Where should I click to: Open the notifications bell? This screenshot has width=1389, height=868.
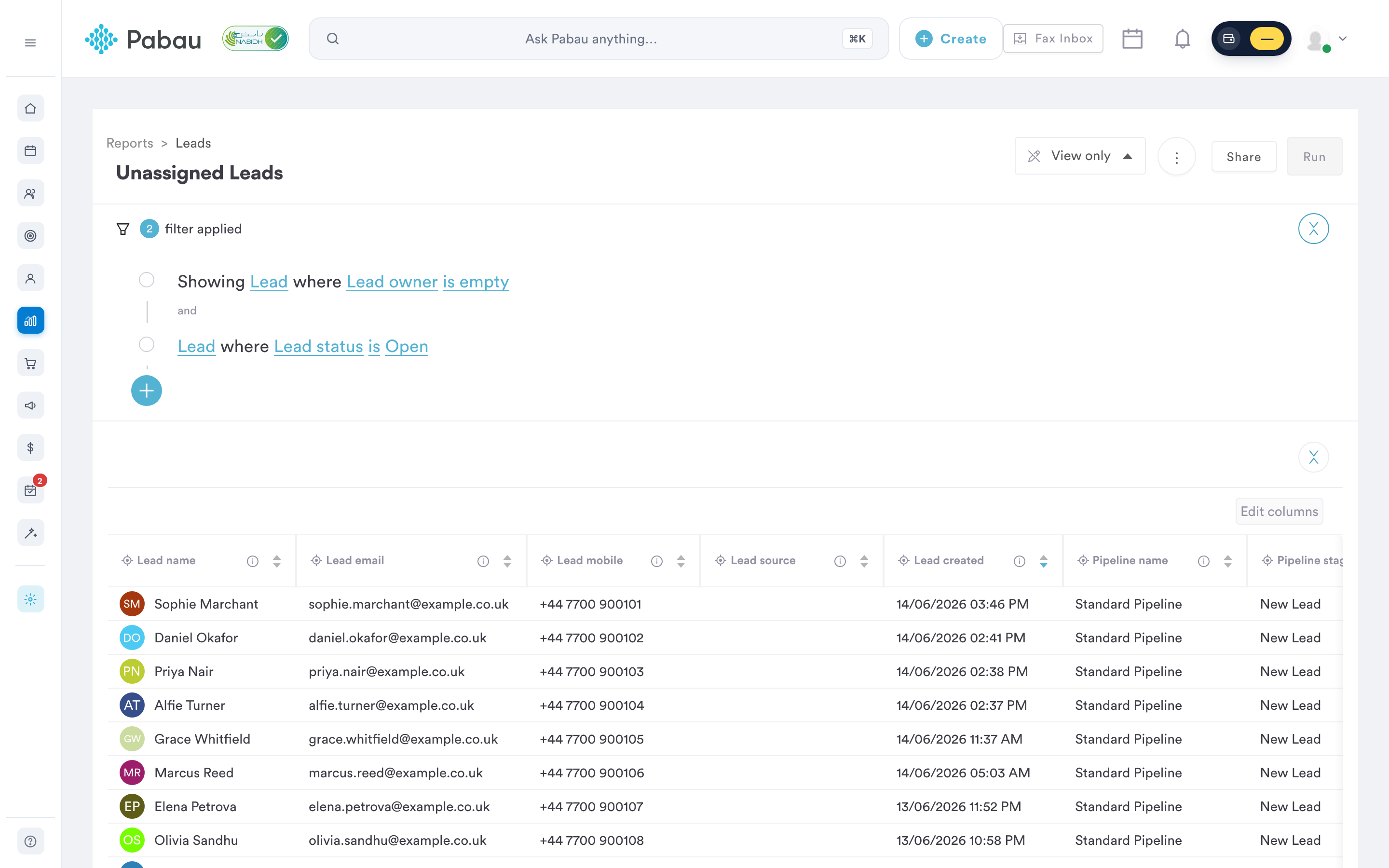click(1183, 39)
